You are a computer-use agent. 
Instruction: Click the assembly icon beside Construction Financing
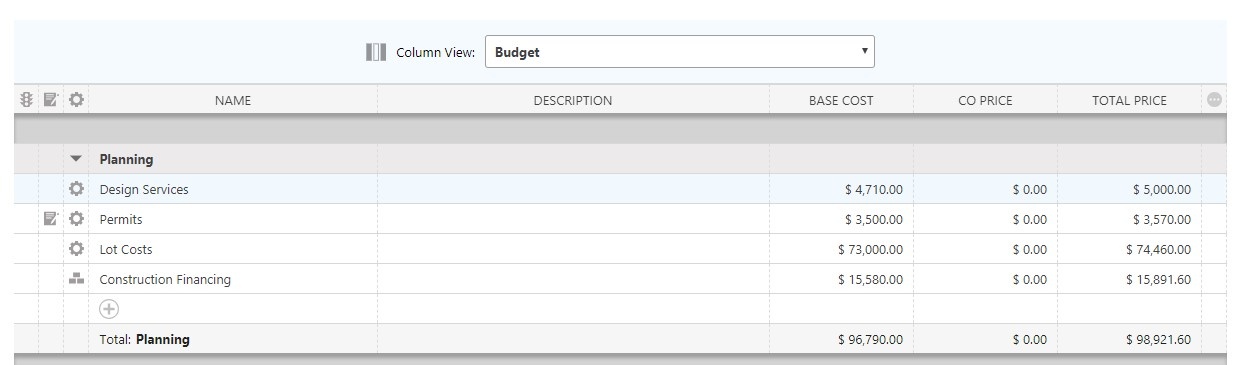(x=76, y=279)
